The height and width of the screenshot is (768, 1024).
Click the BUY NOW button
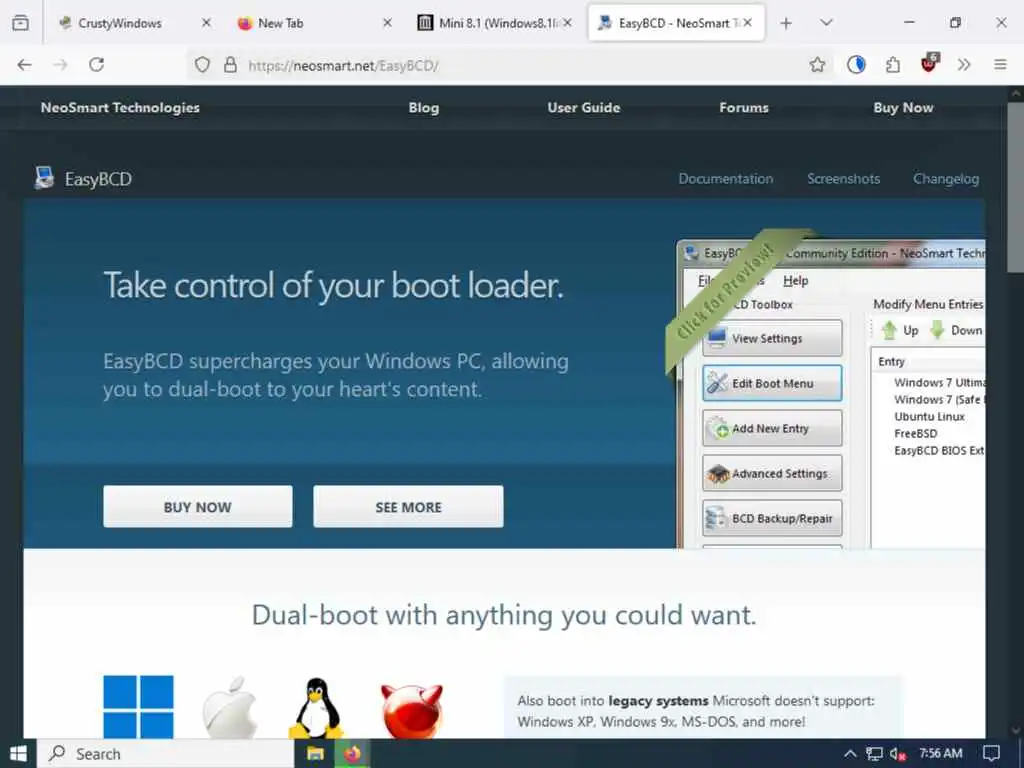click(x=198, y=506)
